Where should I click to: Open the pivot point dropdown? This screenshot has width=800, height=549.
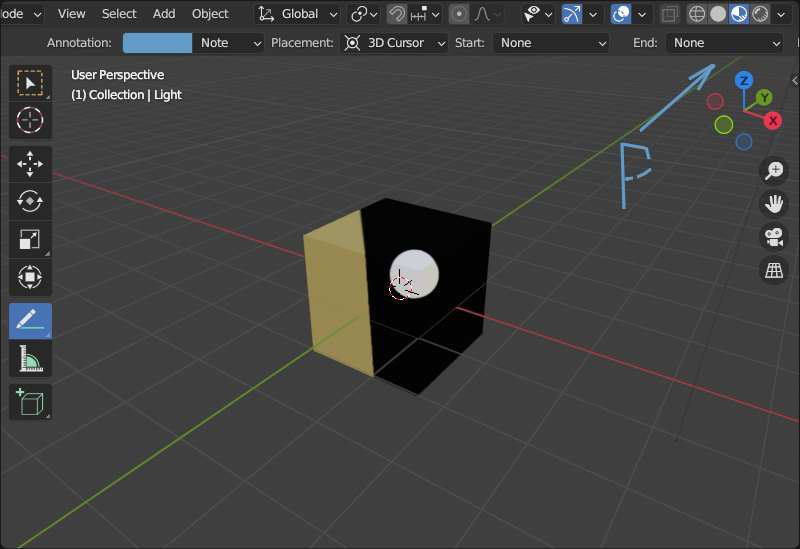(x=364, y=14)
